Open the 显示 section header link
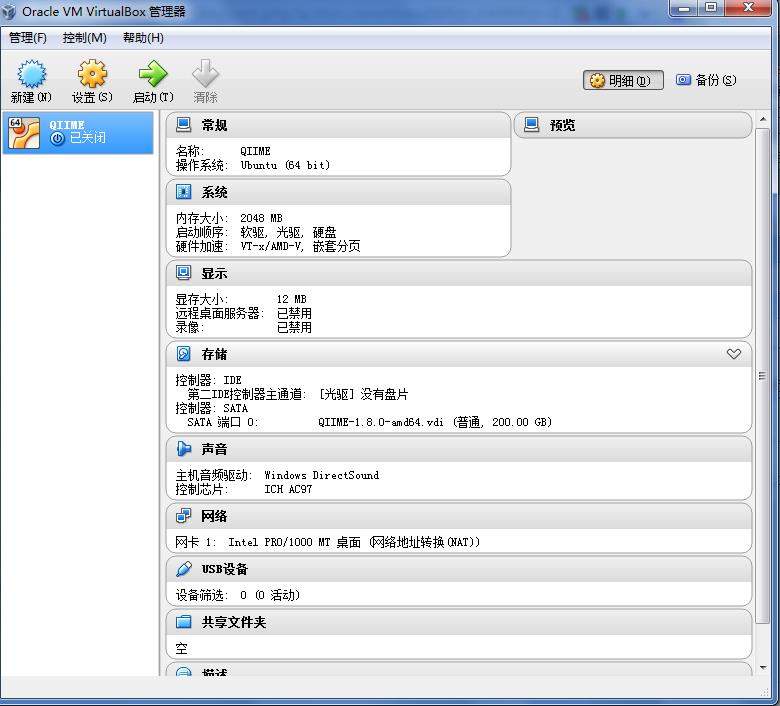780x706 pixels. 214,274
